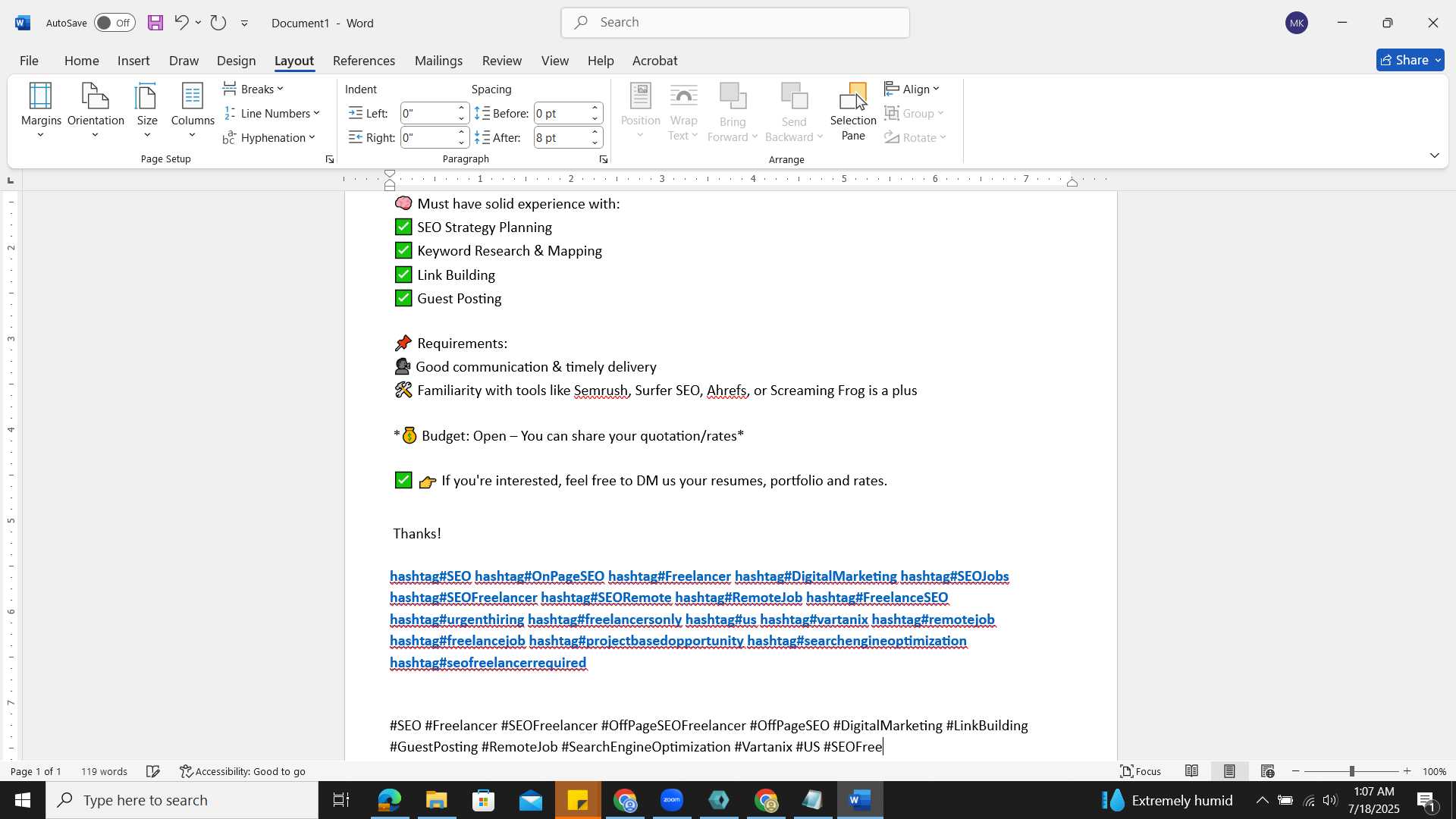
Task: Expand the Hyphenation dropdown
Action: coord(269,138)
